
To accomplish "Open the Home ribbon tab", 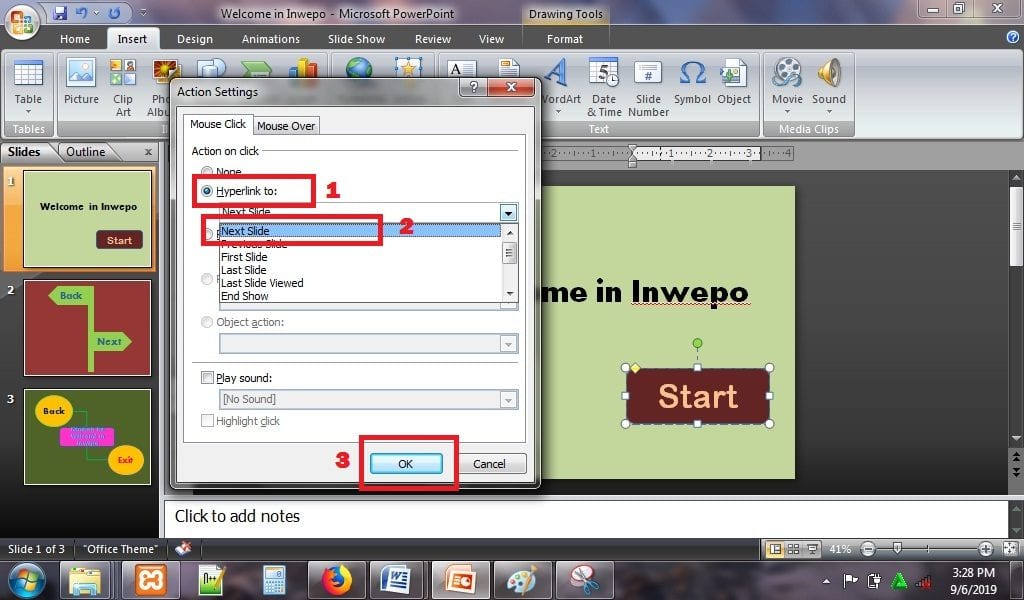I will point(75,39).
